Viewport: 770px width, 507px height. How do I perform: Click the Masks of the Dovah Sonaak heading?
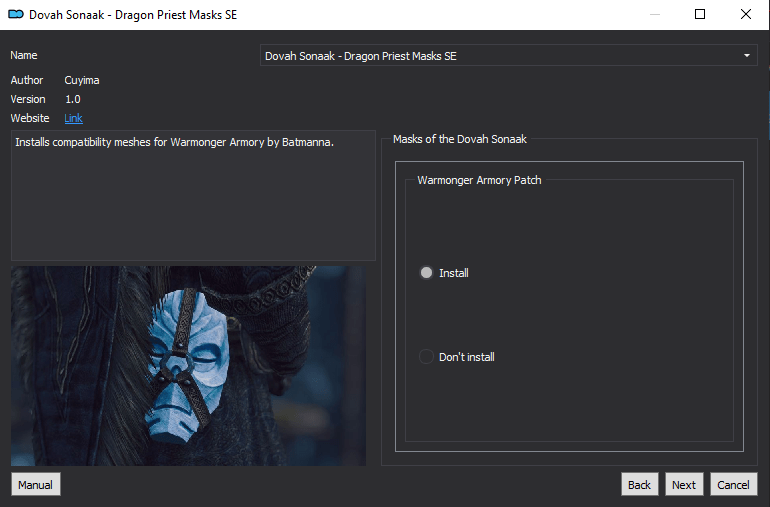point(460,139)
